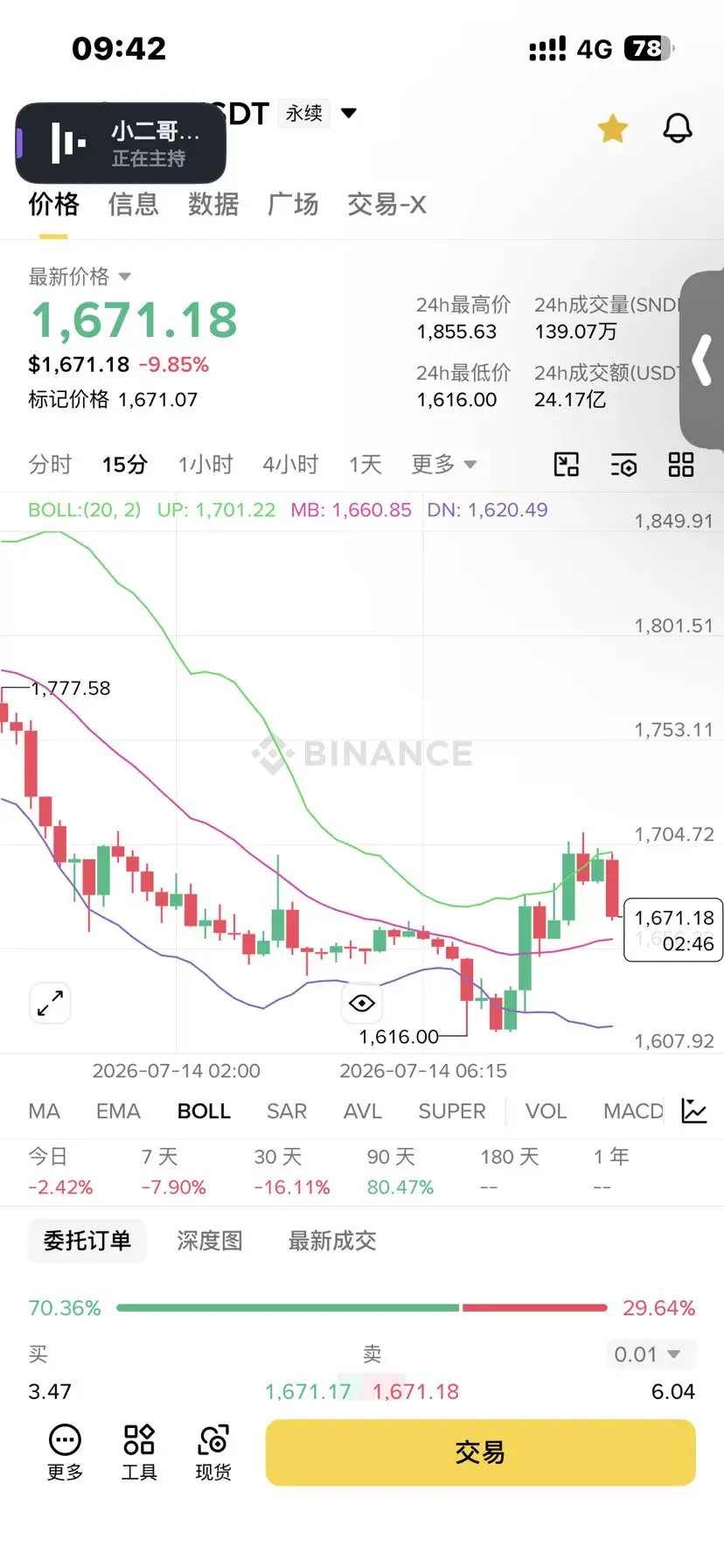Image resolution: width=724 pixels, height=1568 pixels.
Task: Open price alert bell icon
Action: point(677,129)
